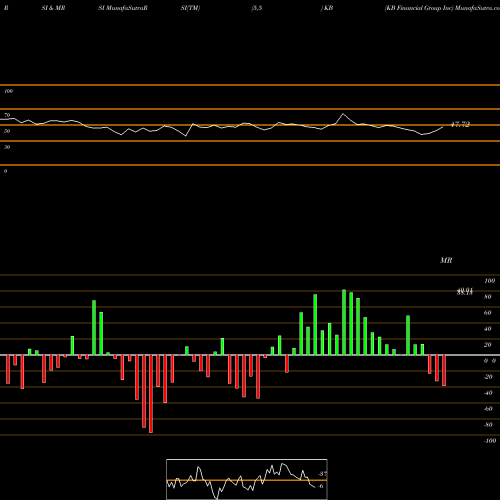Click the 'SI & MR' header label
The image size is (500, 500).
click(53, 8)
